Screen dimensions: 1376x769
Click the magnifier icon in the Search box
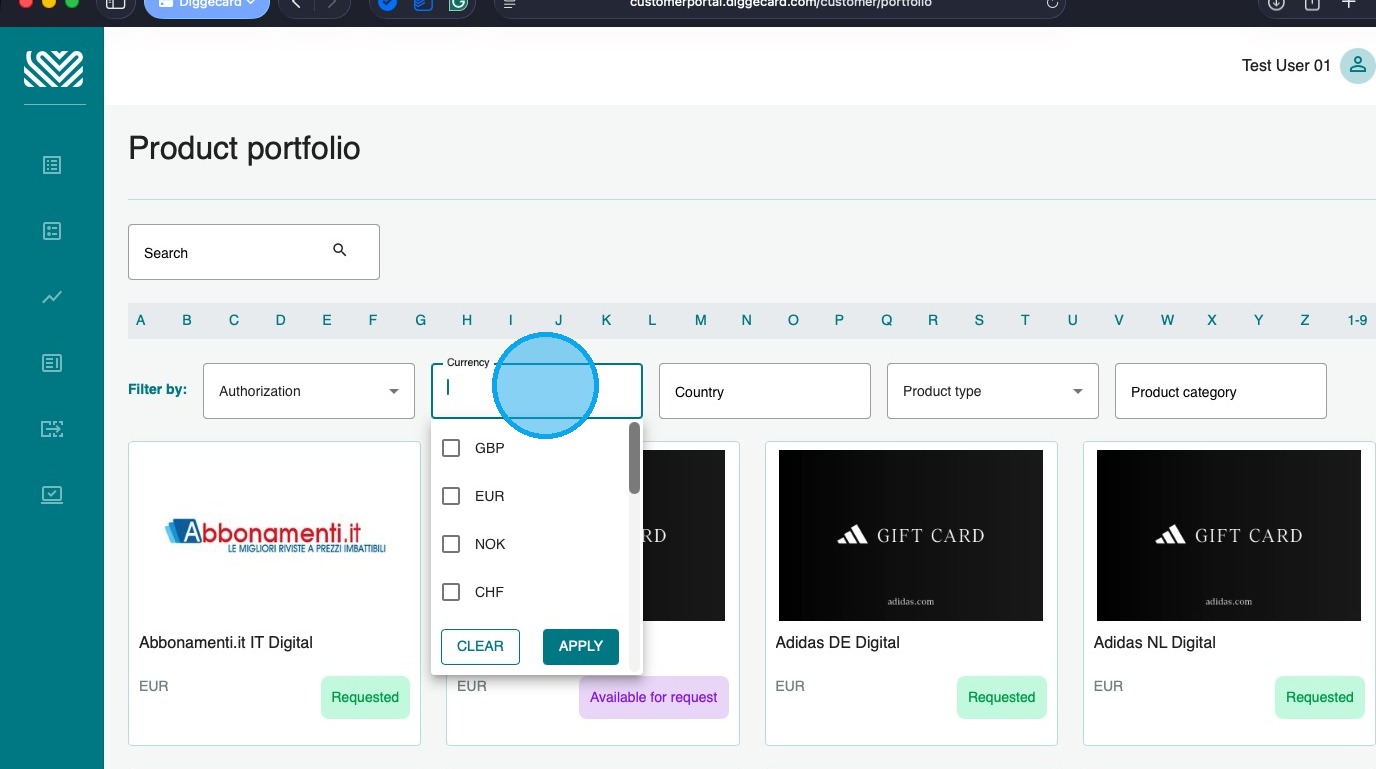(x=340, y=250)
